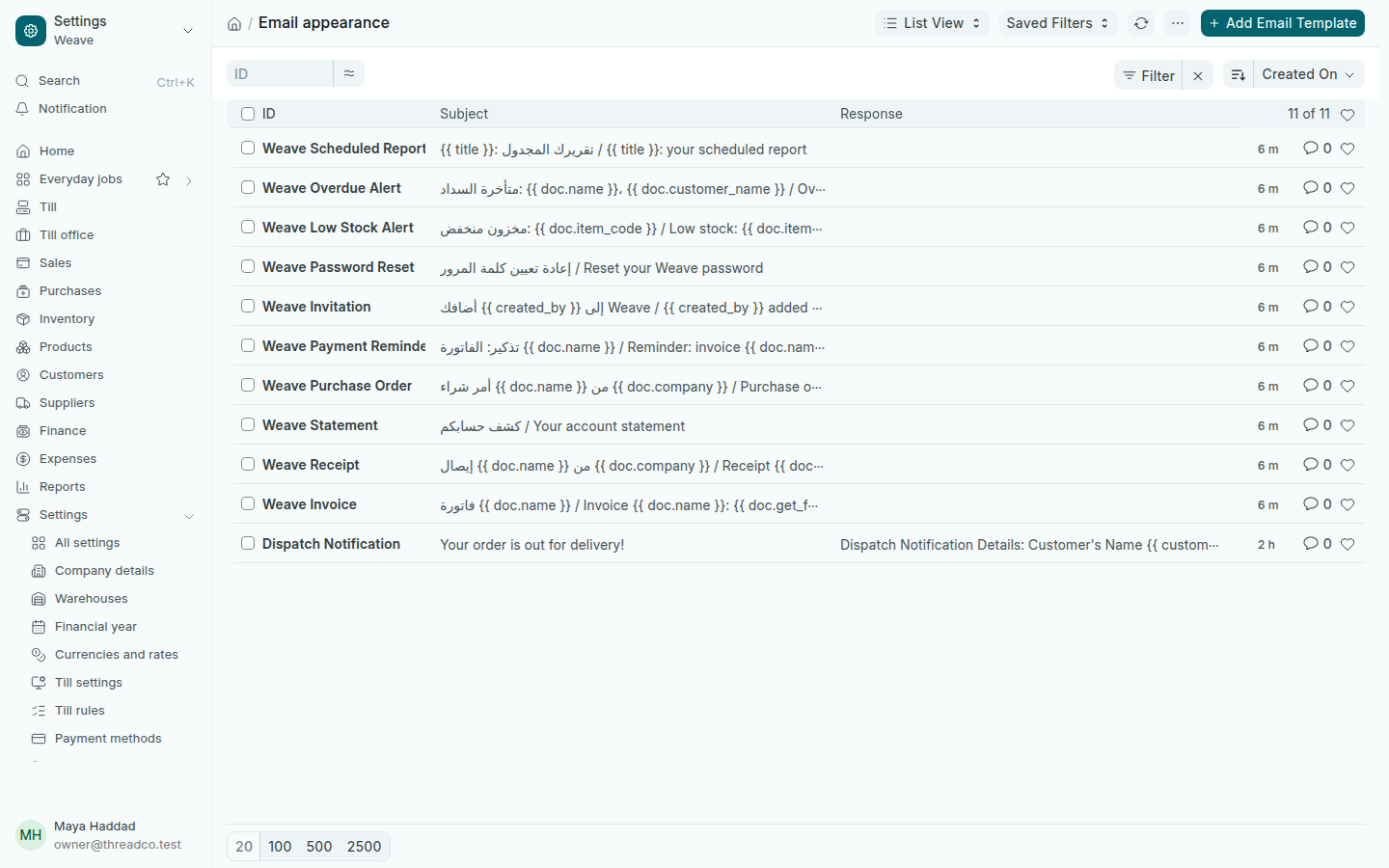Expand the Saved Filters dropdown

click(1057, 23)
